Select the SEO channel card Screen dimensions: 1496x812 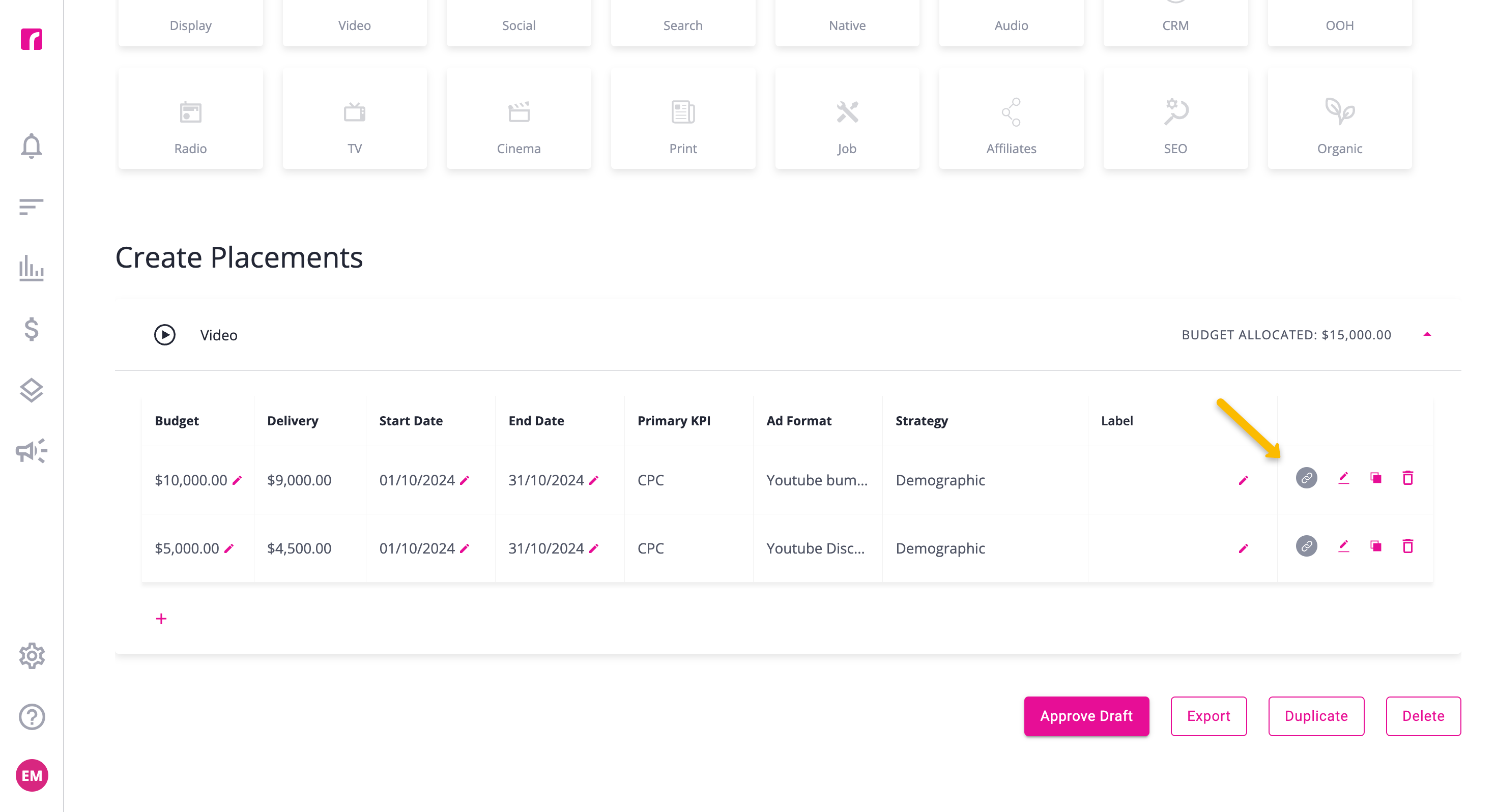coord(1175,119)
